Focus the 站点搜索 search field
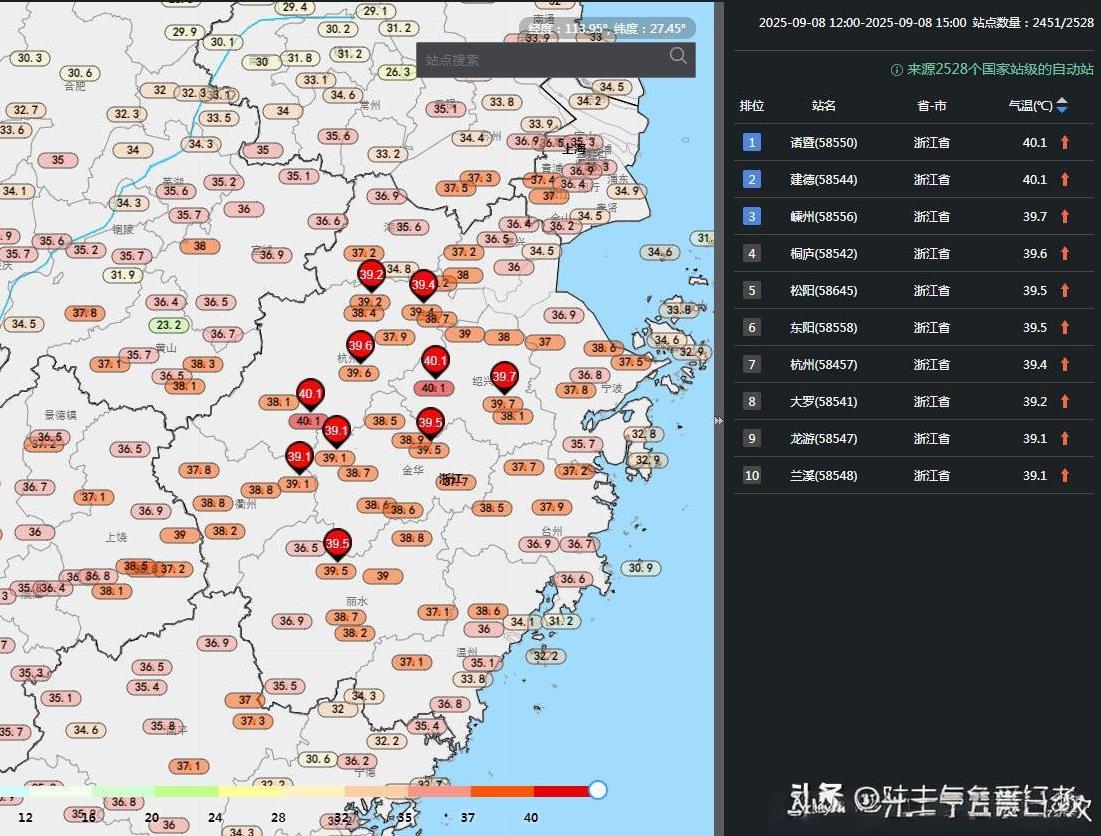Viewport: 1101px width, 836px height. point(556,60)
